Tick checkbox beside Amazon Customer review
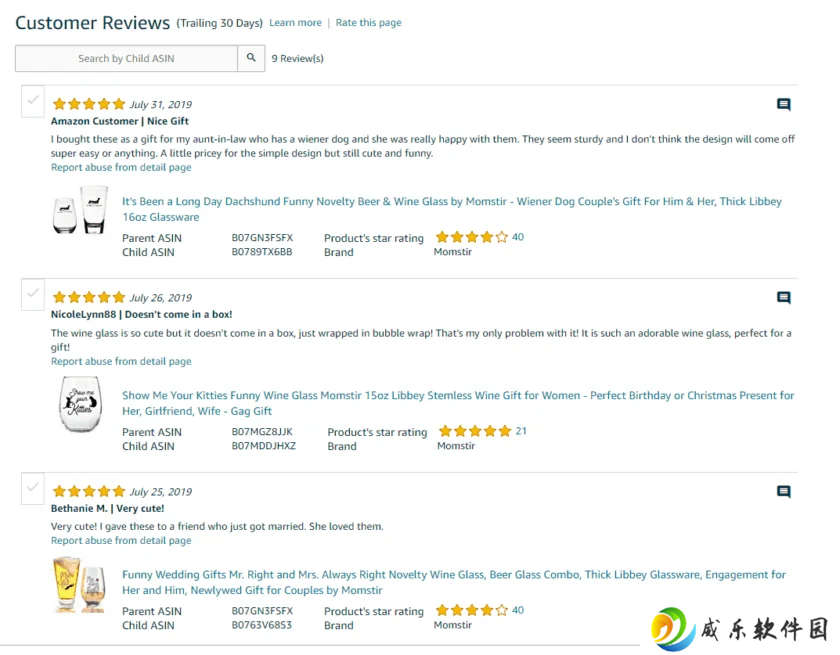The image size is (840, 655). 33,101
